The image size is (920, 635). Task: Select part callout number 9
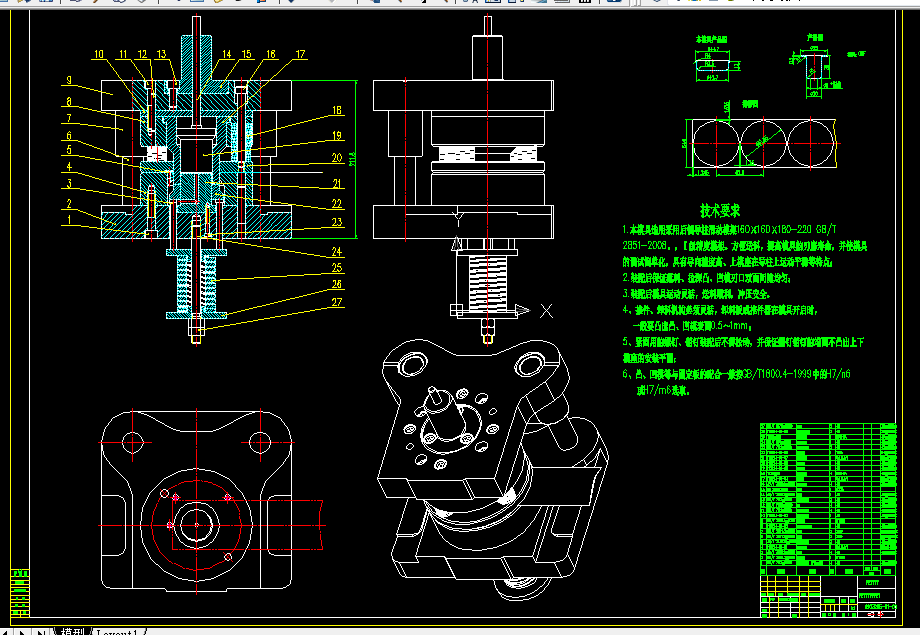click(69, 80)
